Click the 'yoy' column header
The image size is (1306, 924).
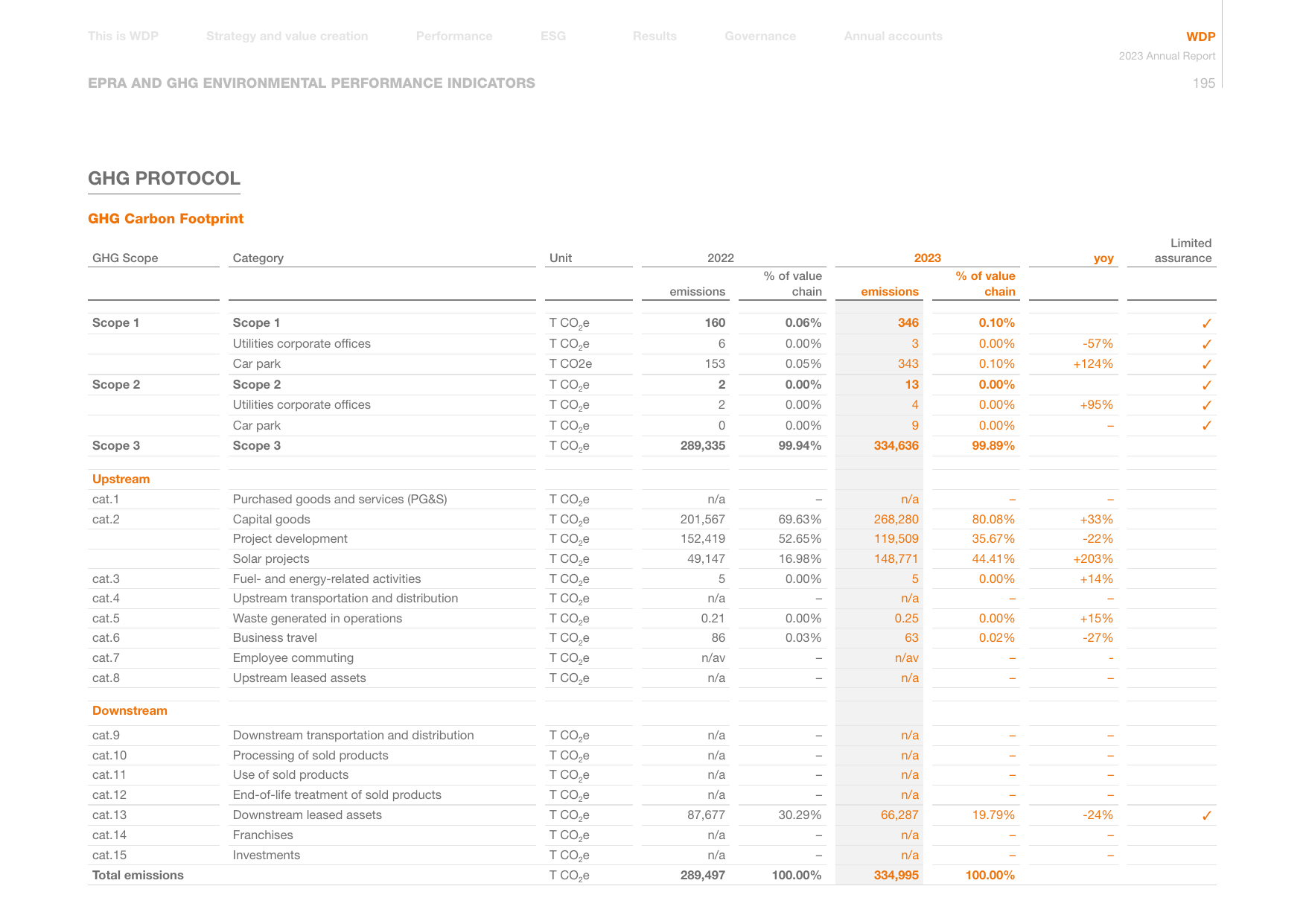[x=1103, y=258]
